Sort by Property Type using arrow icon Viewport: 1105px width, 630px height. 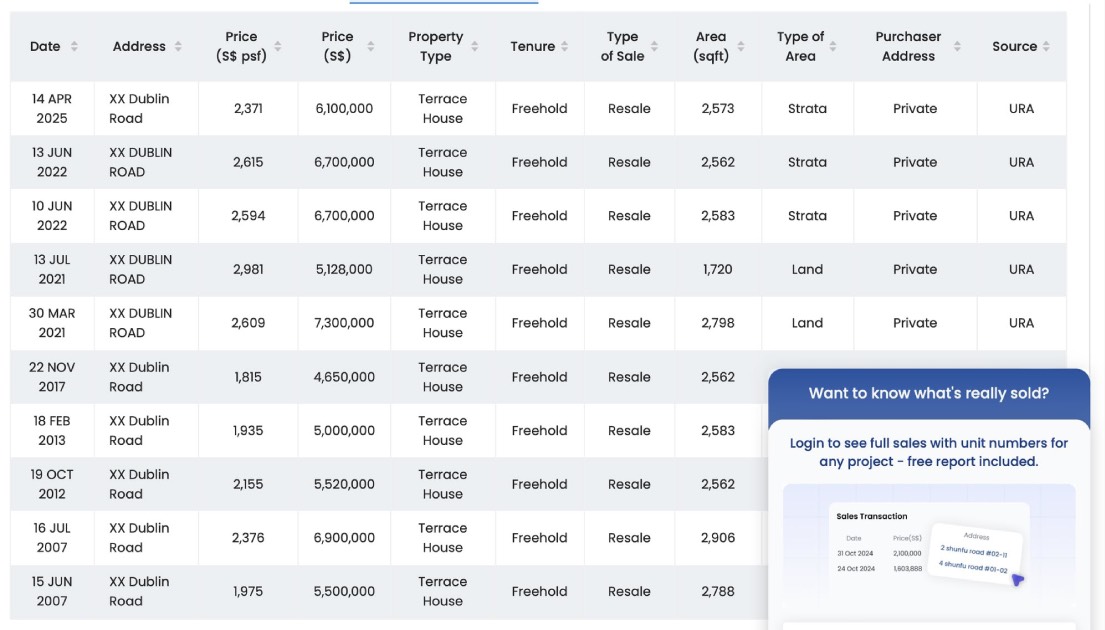pos(475,47)
